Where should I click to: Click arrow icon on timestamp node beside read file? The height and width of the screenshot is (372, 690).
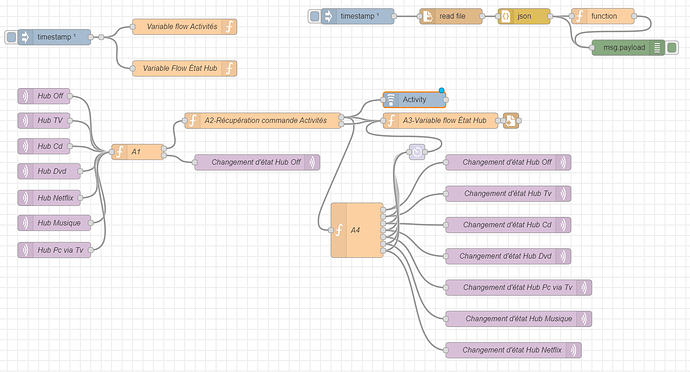pyautogui.click(x=328, y=16)
